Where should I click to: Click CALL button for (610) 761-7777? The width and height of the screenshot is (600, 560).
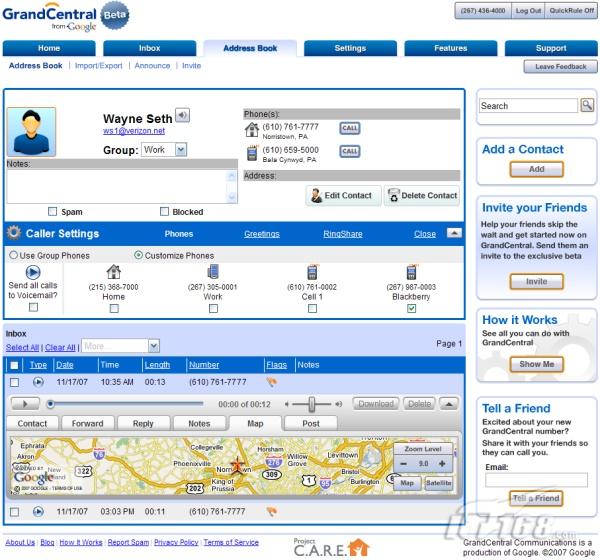[349, 128]
